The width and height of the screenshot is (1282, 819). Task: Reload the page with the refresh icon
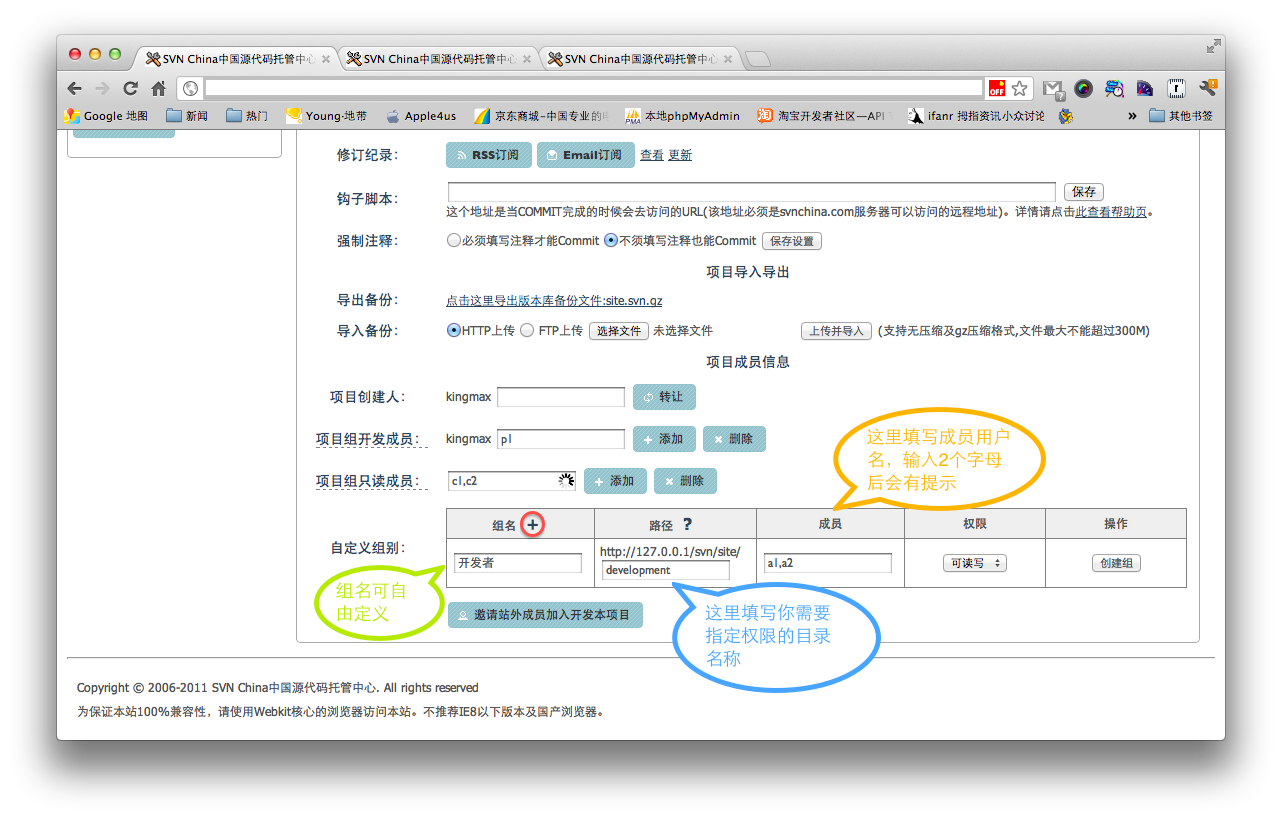[130, 88]
